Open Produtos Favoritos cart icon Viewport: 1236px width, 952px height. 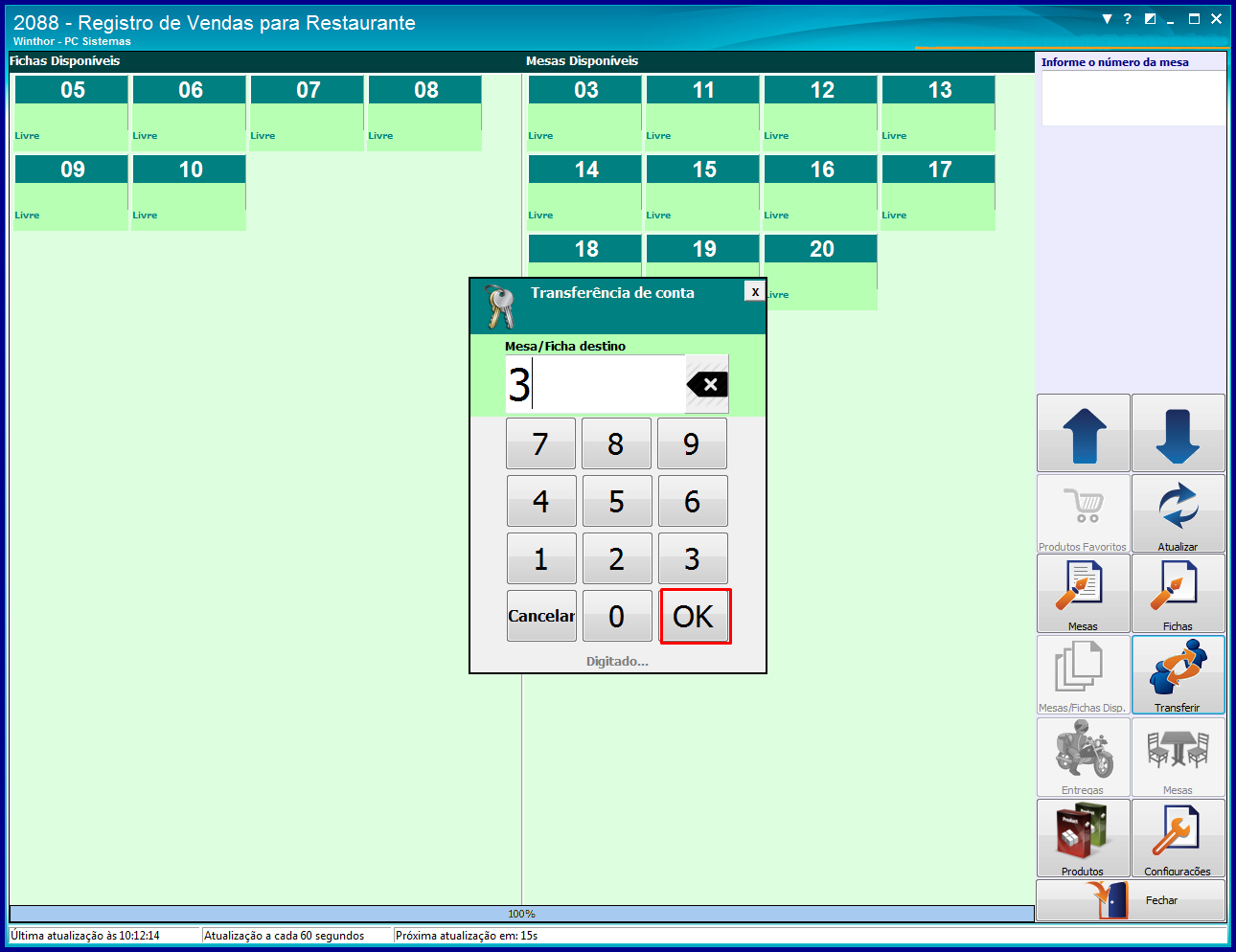click(1084, 513)
